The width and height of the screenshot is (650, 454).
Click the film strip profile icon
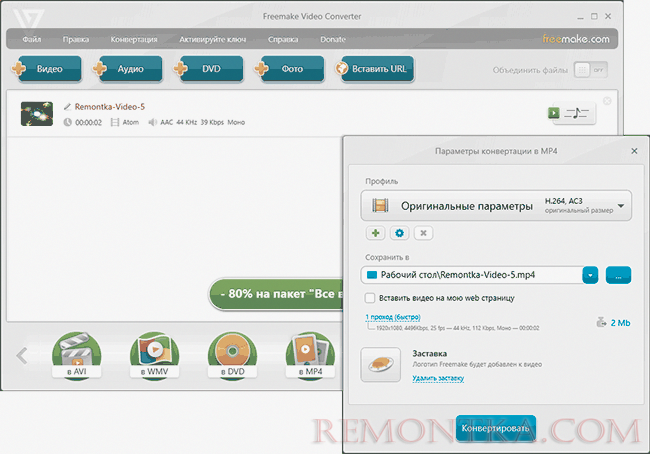pyautogui.click(x=380, y=205)
